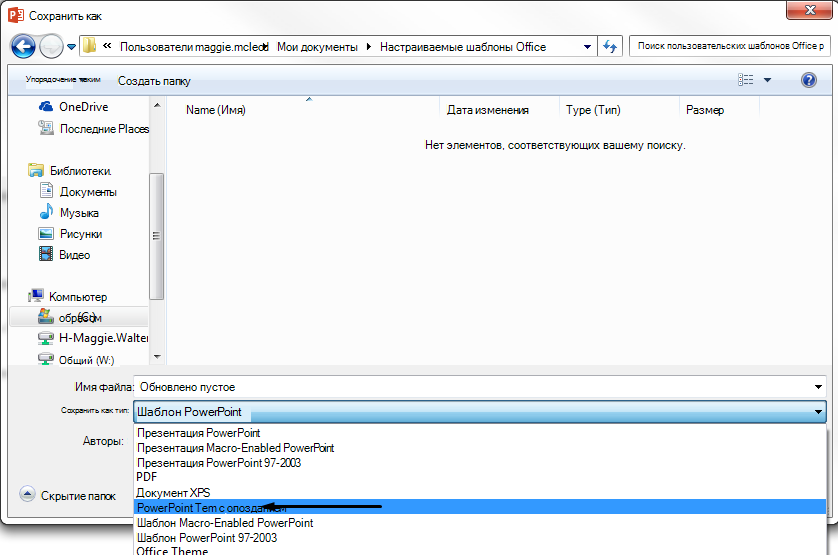Select Компьютер in navigation pane
This screenshot has height=555, width=838.
click(68, 296)
